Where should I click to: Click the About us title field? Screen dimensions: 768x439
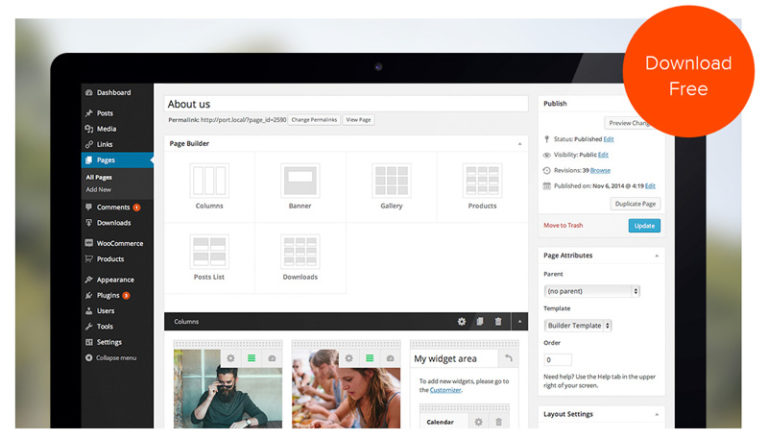345,104
